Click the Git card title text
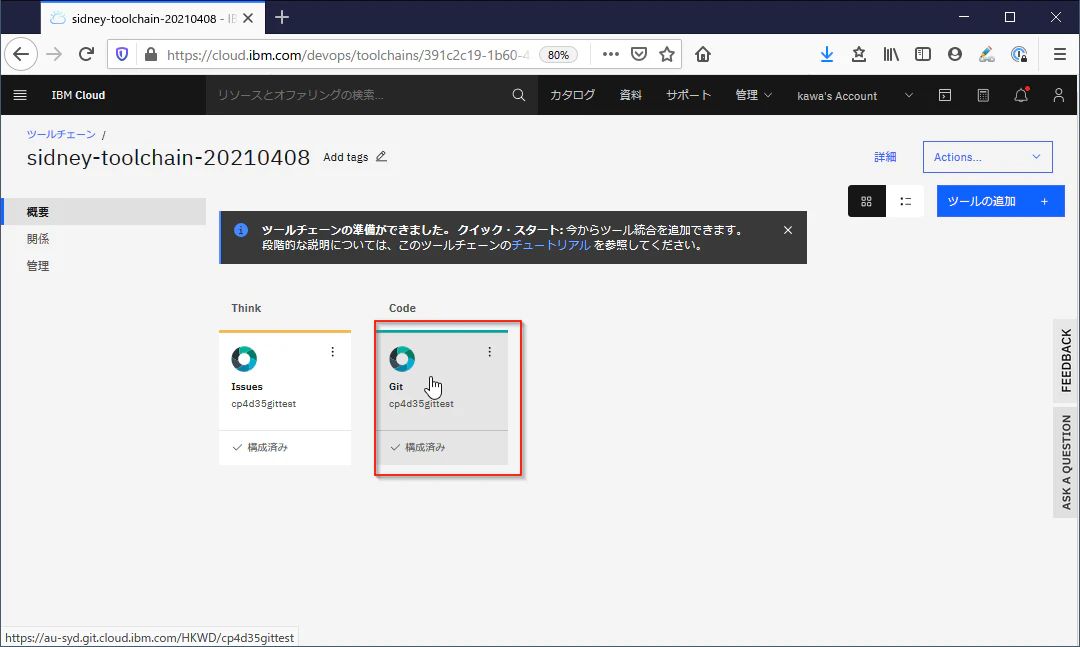This screenshot has width=1080, height=647. click(395, 387)
